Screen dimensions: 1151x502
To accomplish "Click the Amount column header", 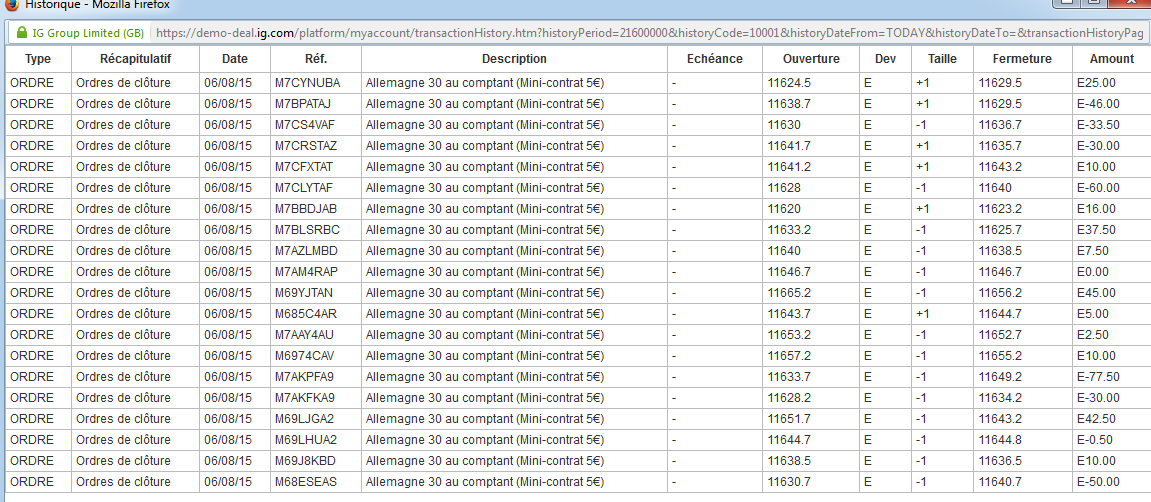I will pyautogui.click(x=1111, y=59).
